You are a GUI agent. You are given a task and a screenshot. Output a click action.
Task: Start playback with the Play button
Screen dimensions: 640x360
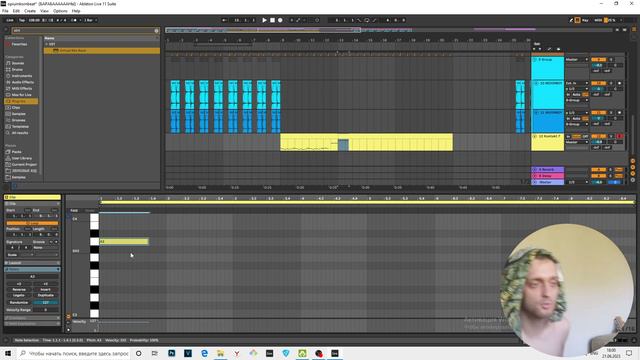coord(264,20)
